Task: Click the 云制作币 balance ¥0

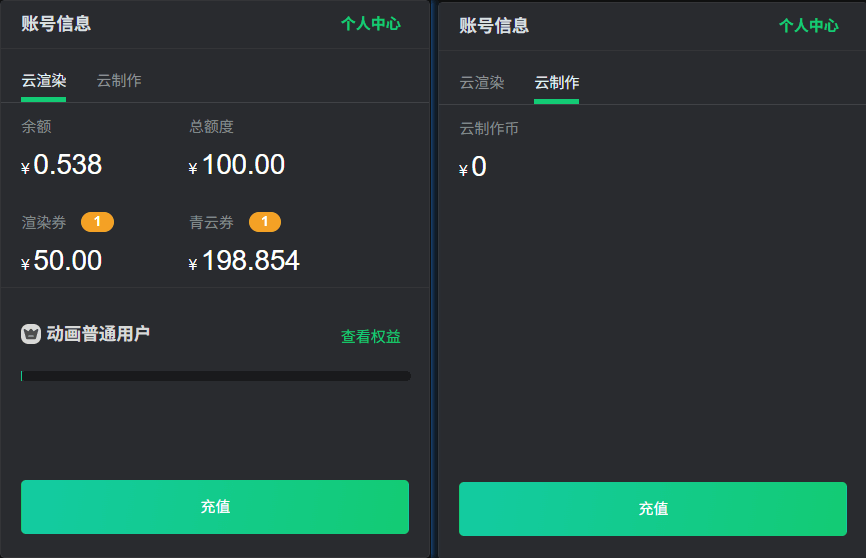Action: pyautogui.click(x=473, y=167)
